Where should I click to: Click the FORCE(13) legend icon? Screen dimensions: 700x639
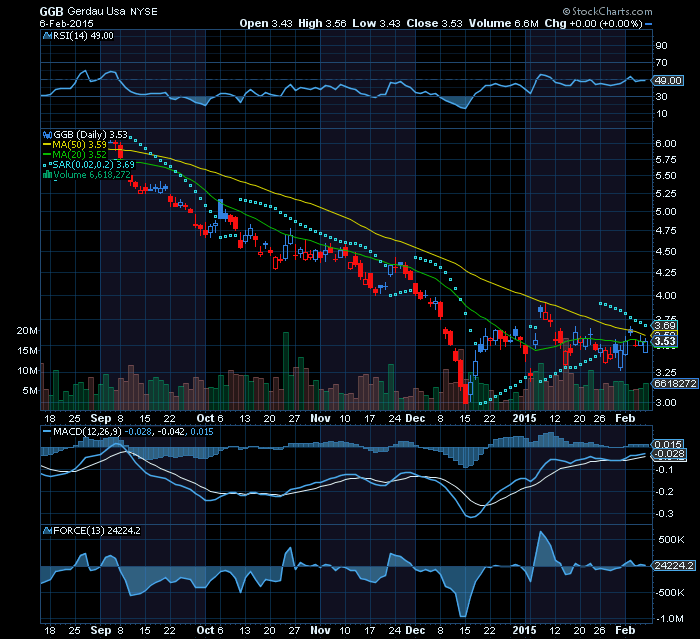(47, 530)
